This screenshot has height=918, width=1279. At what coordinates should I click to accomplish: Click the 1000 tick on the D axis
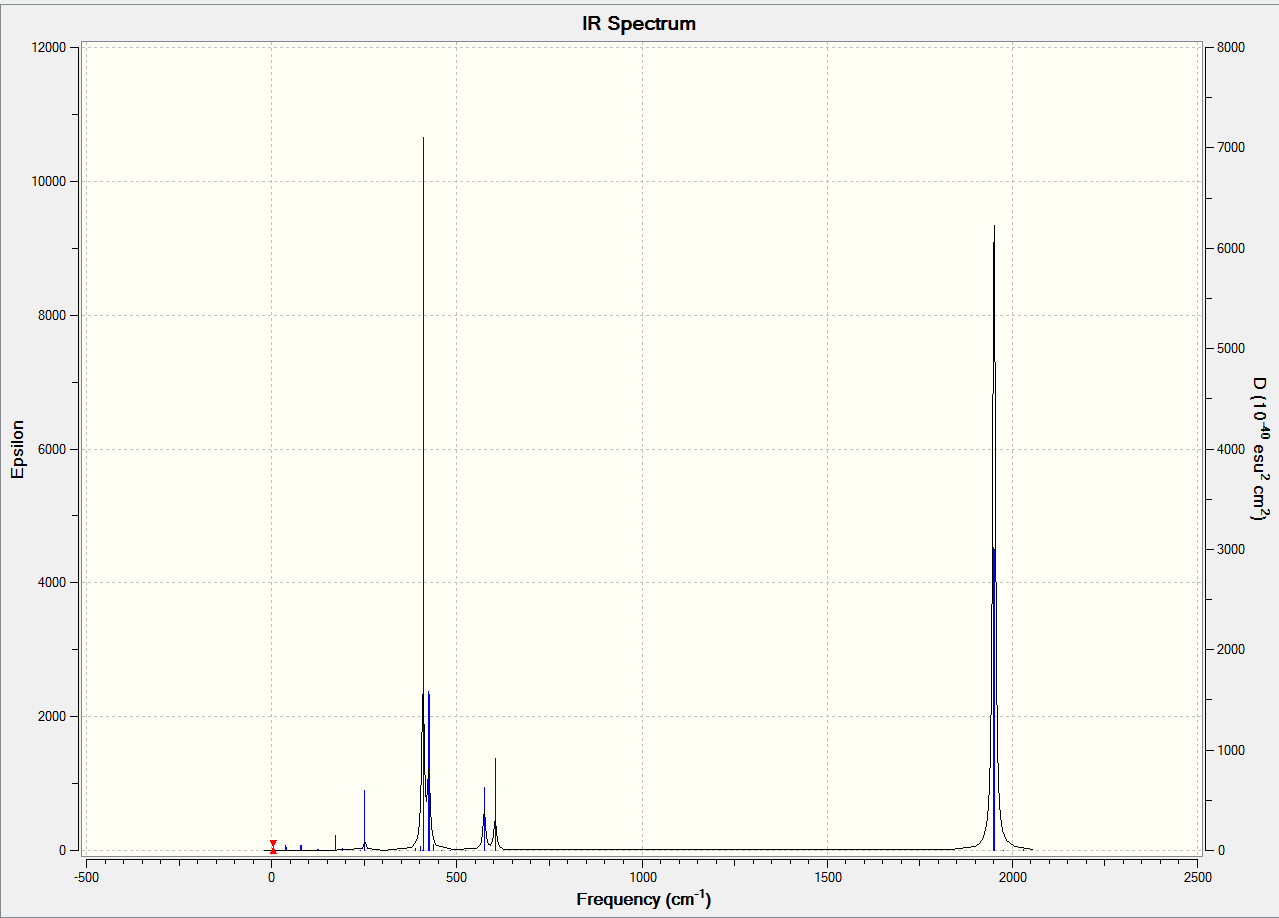tap(1231, 751)
